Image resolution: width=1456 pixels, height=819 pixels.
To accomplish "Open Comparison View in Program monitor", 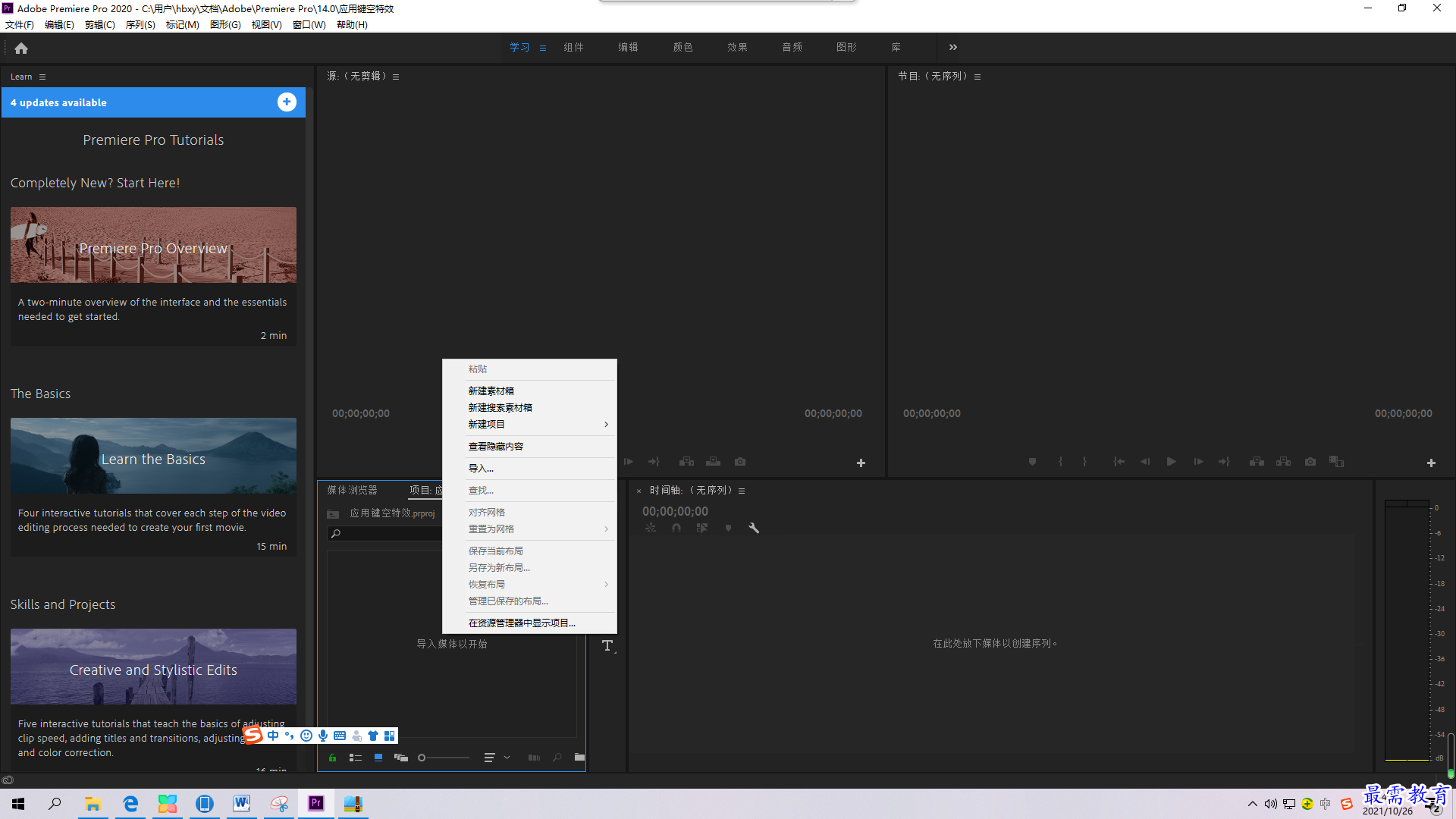I will [1337, 461].
